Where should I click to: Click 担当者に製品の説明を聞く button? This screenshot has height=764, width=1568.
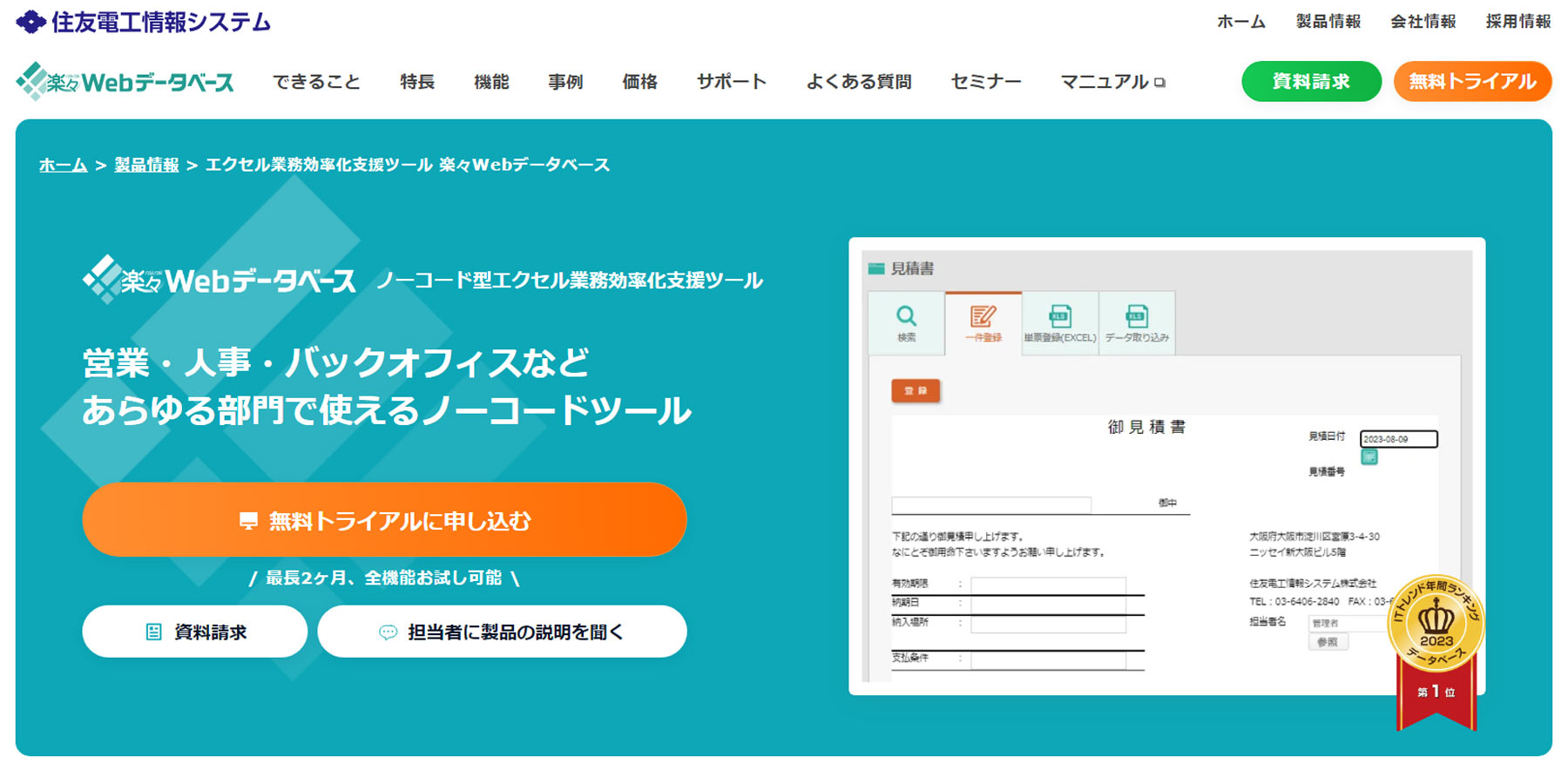[502, 632]
